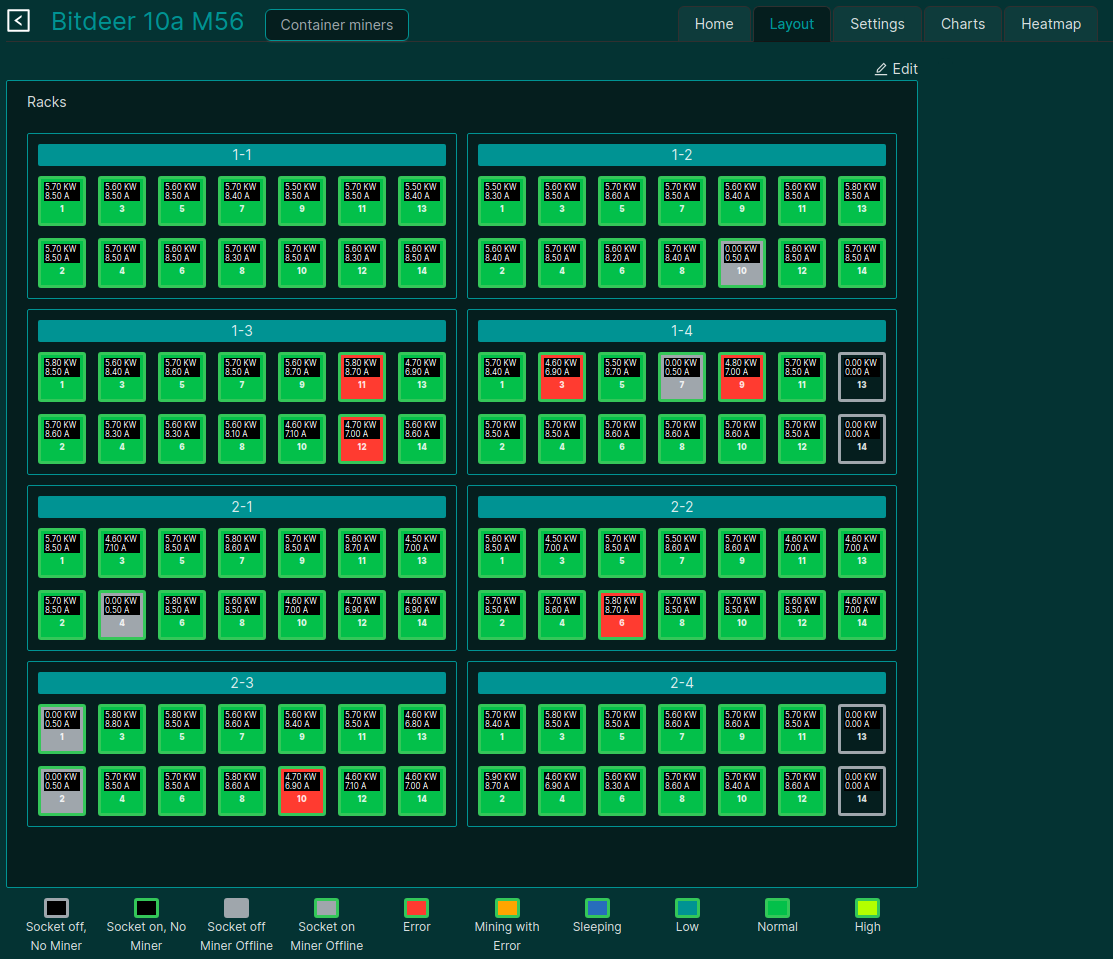Select rack header 2-3
The image size is (1113, 959).
[242, 683]
